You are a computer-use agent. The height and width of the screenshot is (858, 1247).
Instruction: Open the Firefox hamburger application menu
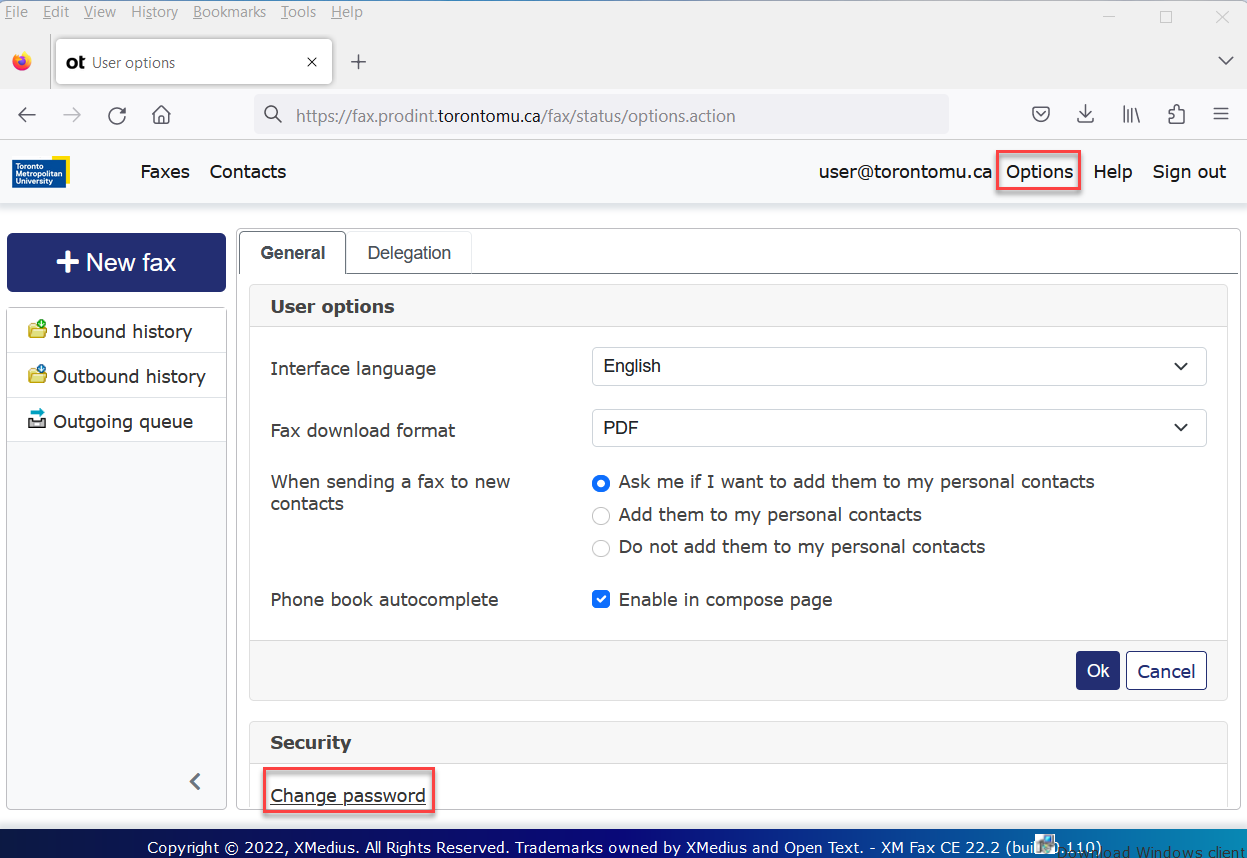pyautogui.click(x=1220, y=115)
